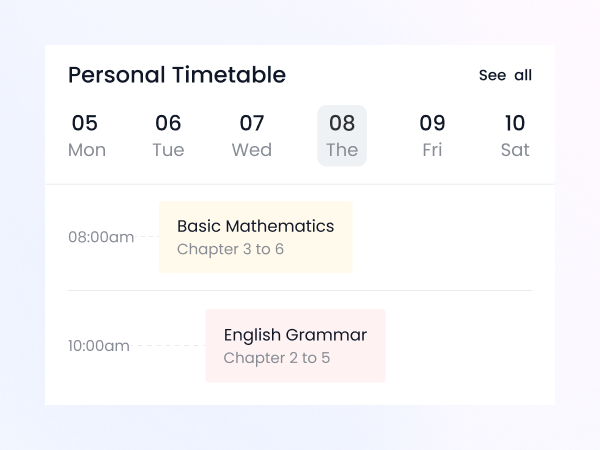The width and height of the screenshot is (600, 450).
Task: Click the Wed day label
Action: pyautogui.click(x=252, y=150)
